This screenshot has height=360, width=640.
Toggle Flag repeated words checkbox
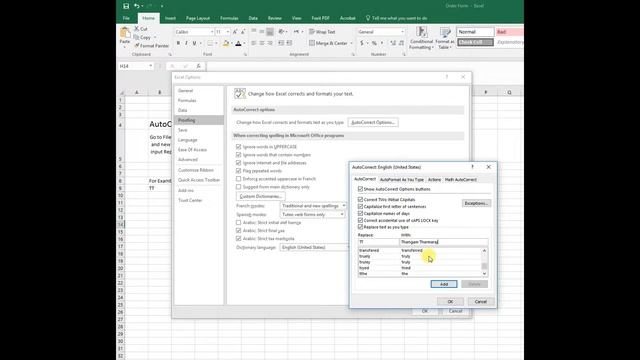pyautogui.click(x=238, y=171)
